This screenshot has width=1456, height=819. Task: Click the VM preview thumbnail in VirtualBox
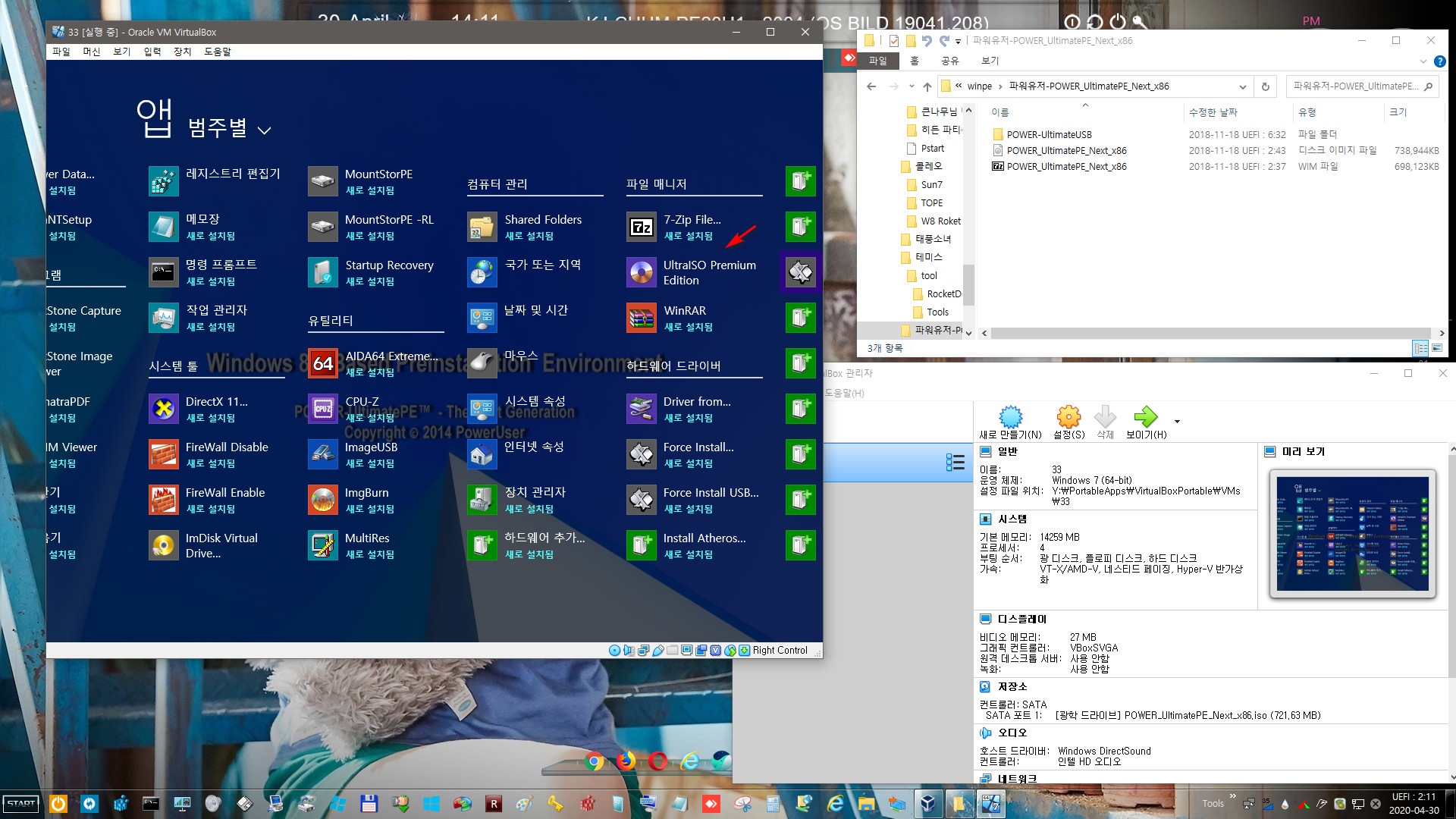click(1352, 534)
